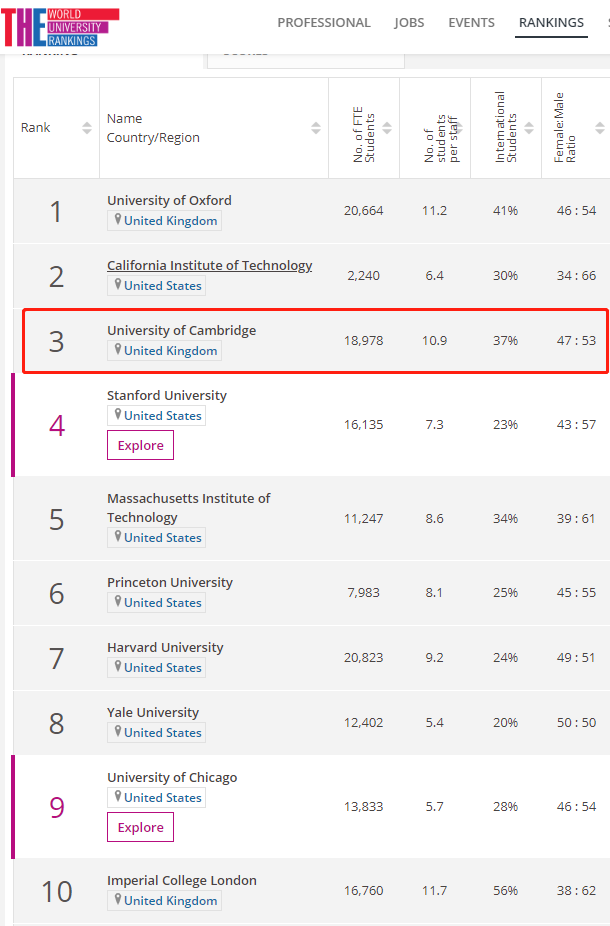Explore University of Chicago button
610x926 pixels.
pos(141,827)
